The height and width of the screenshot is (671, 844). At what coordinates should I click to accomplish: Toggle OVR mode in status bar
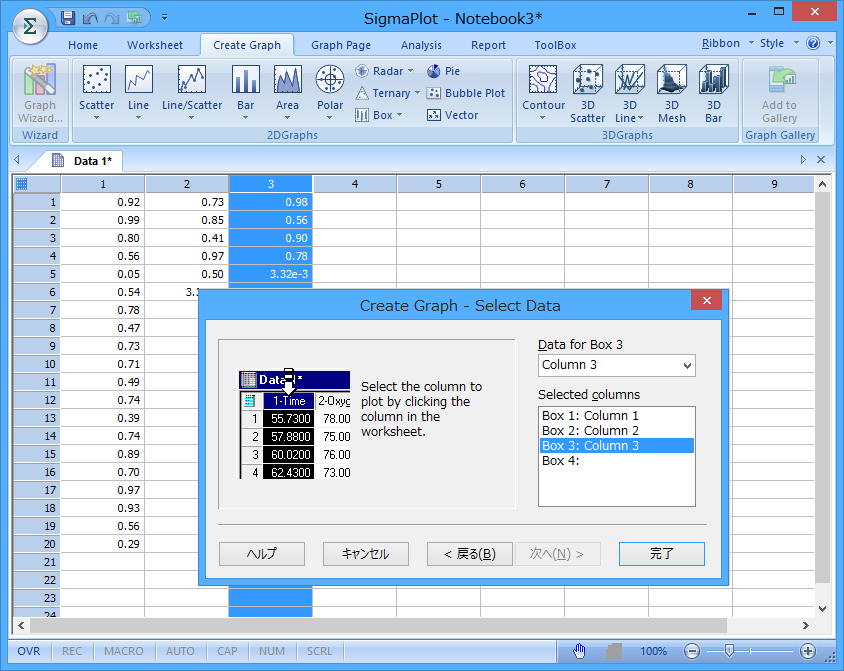[x=29, y=651]
